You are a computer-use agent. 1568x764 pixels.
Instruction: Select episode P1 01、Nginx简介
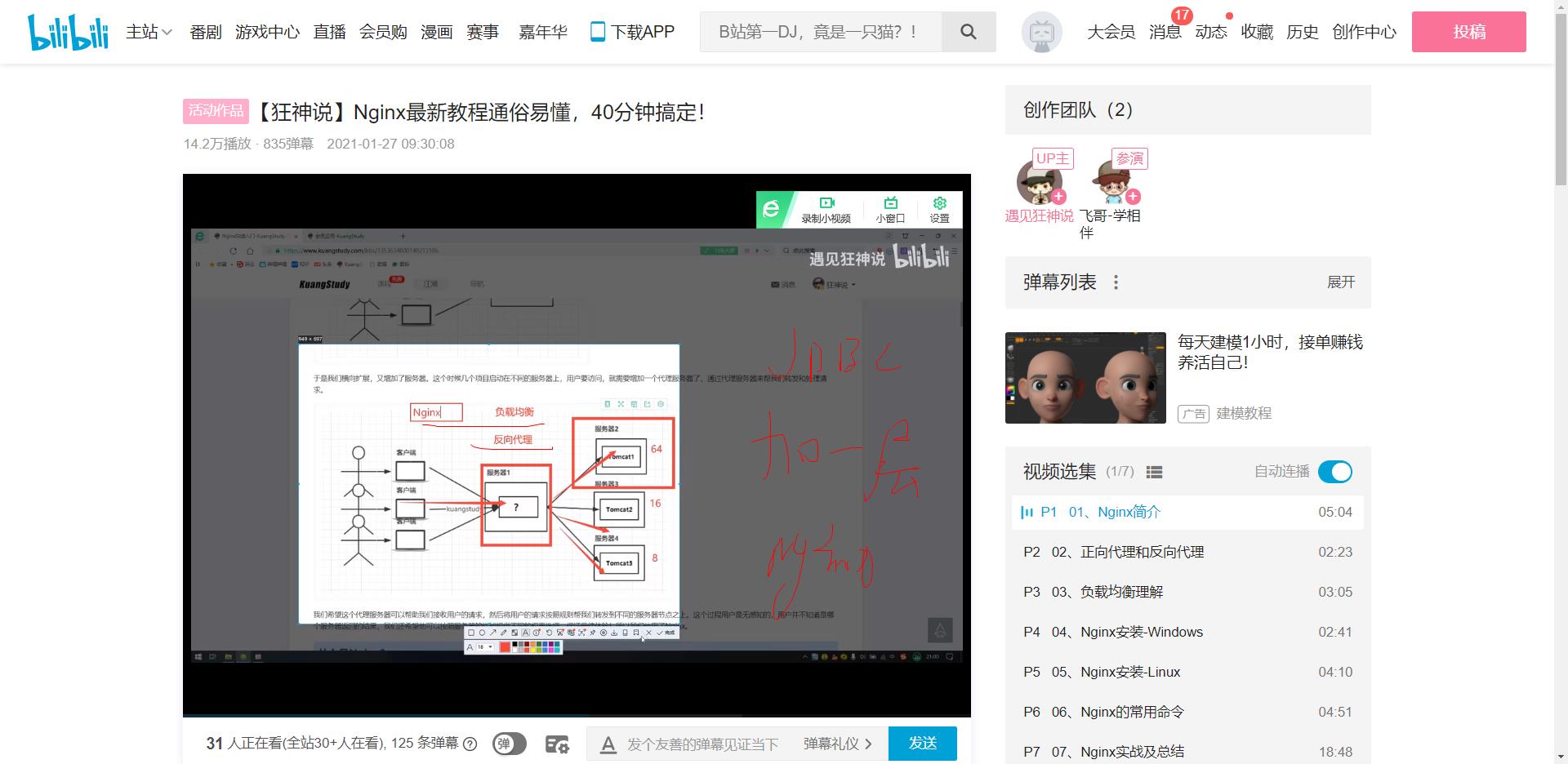(1187, 513)
